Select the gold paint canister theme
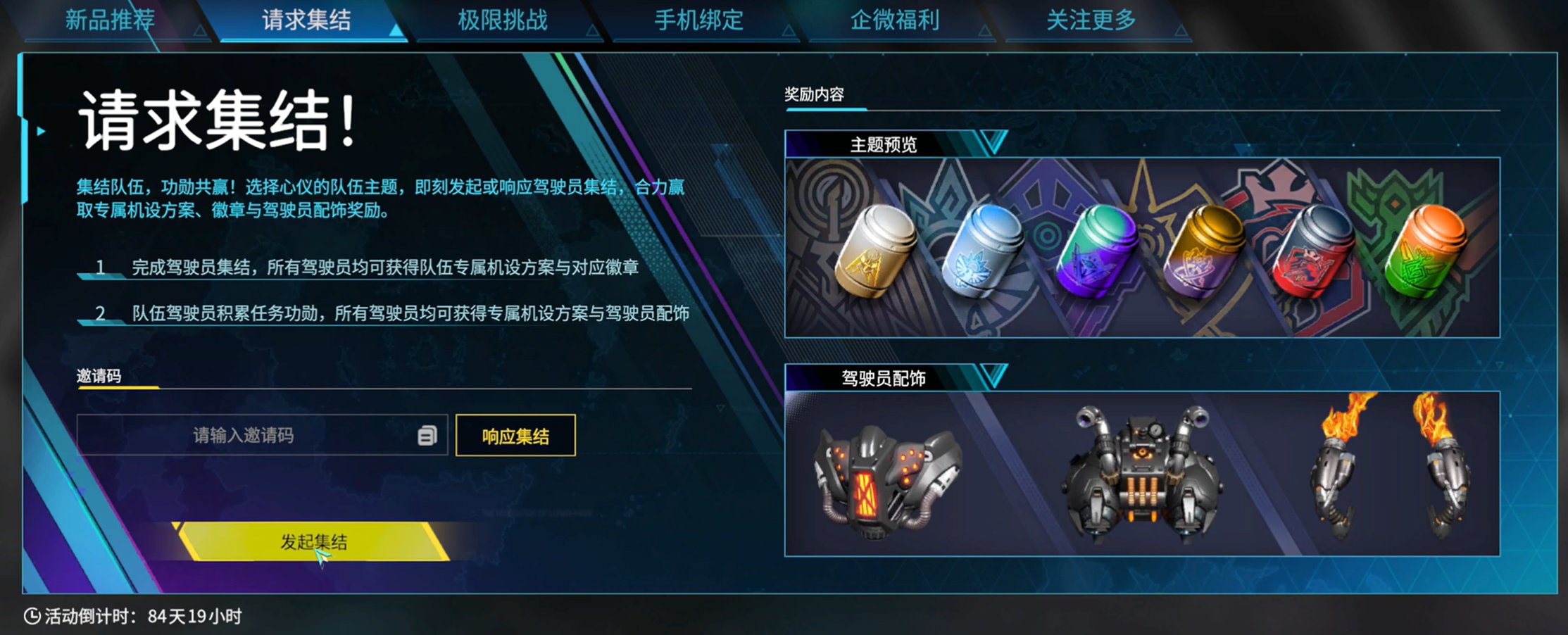Viewport: 1568px width, 635px height. click(x=874, y=252)
